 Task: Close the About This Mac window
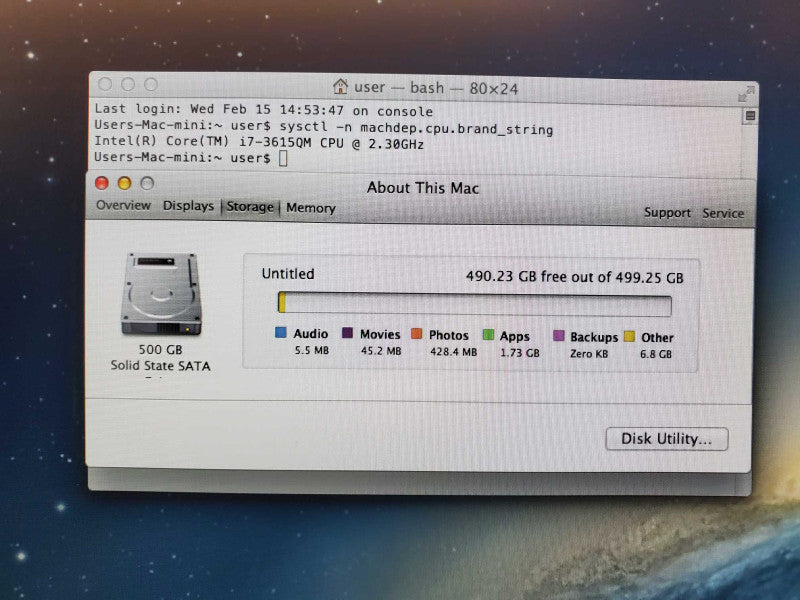click(102, 183)
